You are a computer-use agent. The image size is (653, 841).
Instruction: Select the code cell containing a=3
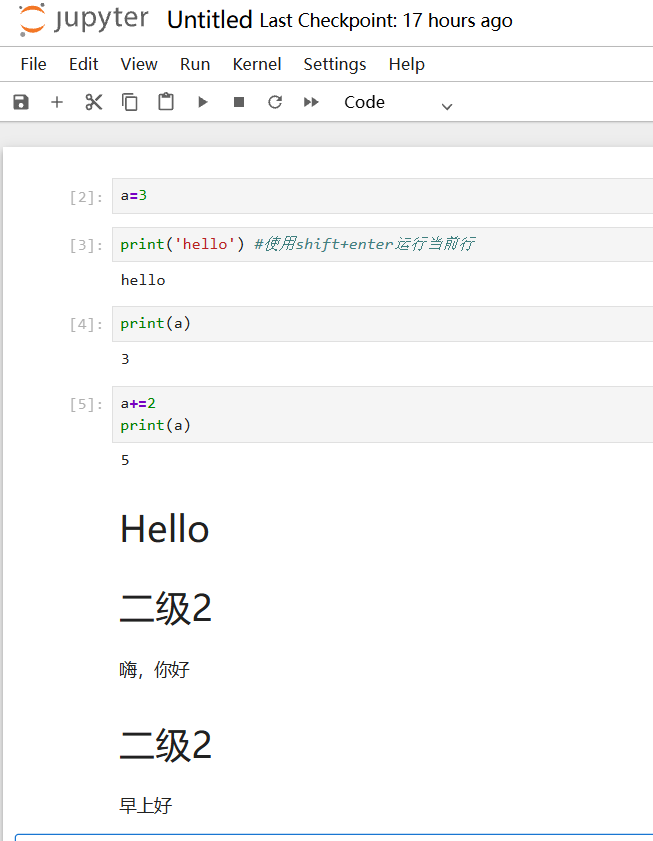[x=382, y=196]
